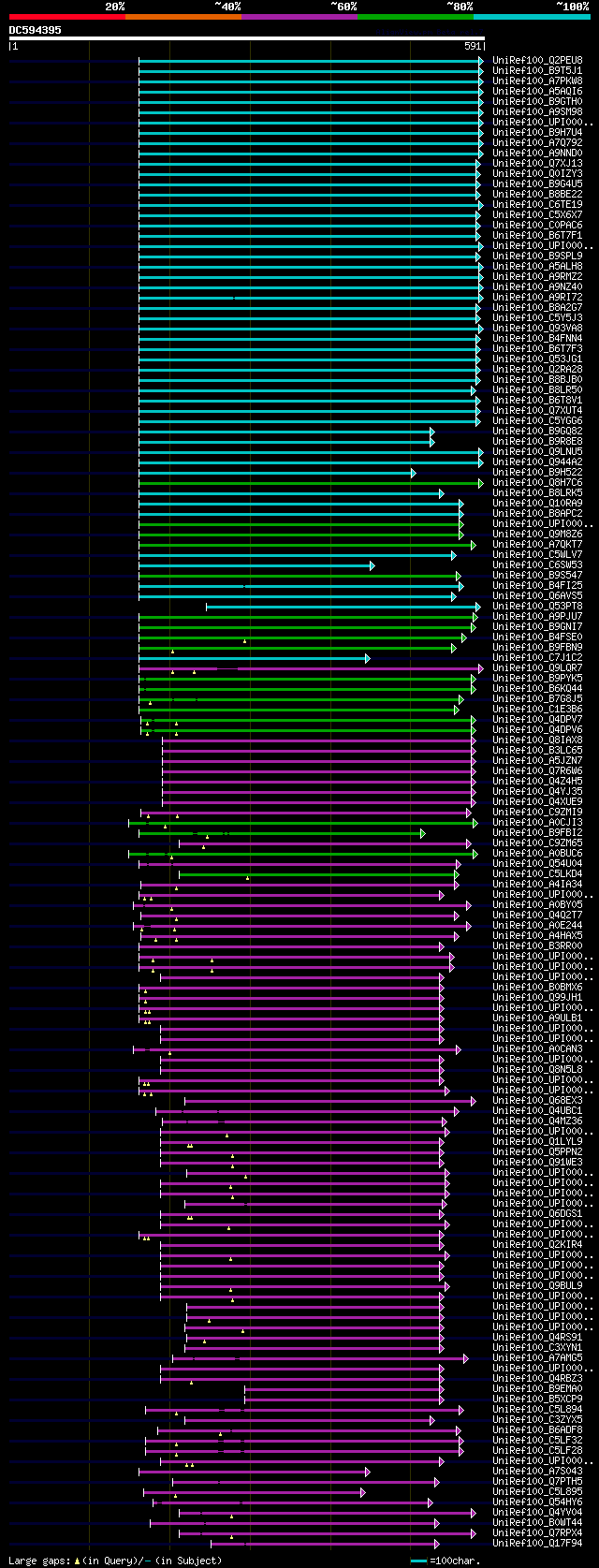This screenshot has width=599, height=1568.
Task: Click the orange ~40% identity legend segment
Action: click(x=183, y=17)
